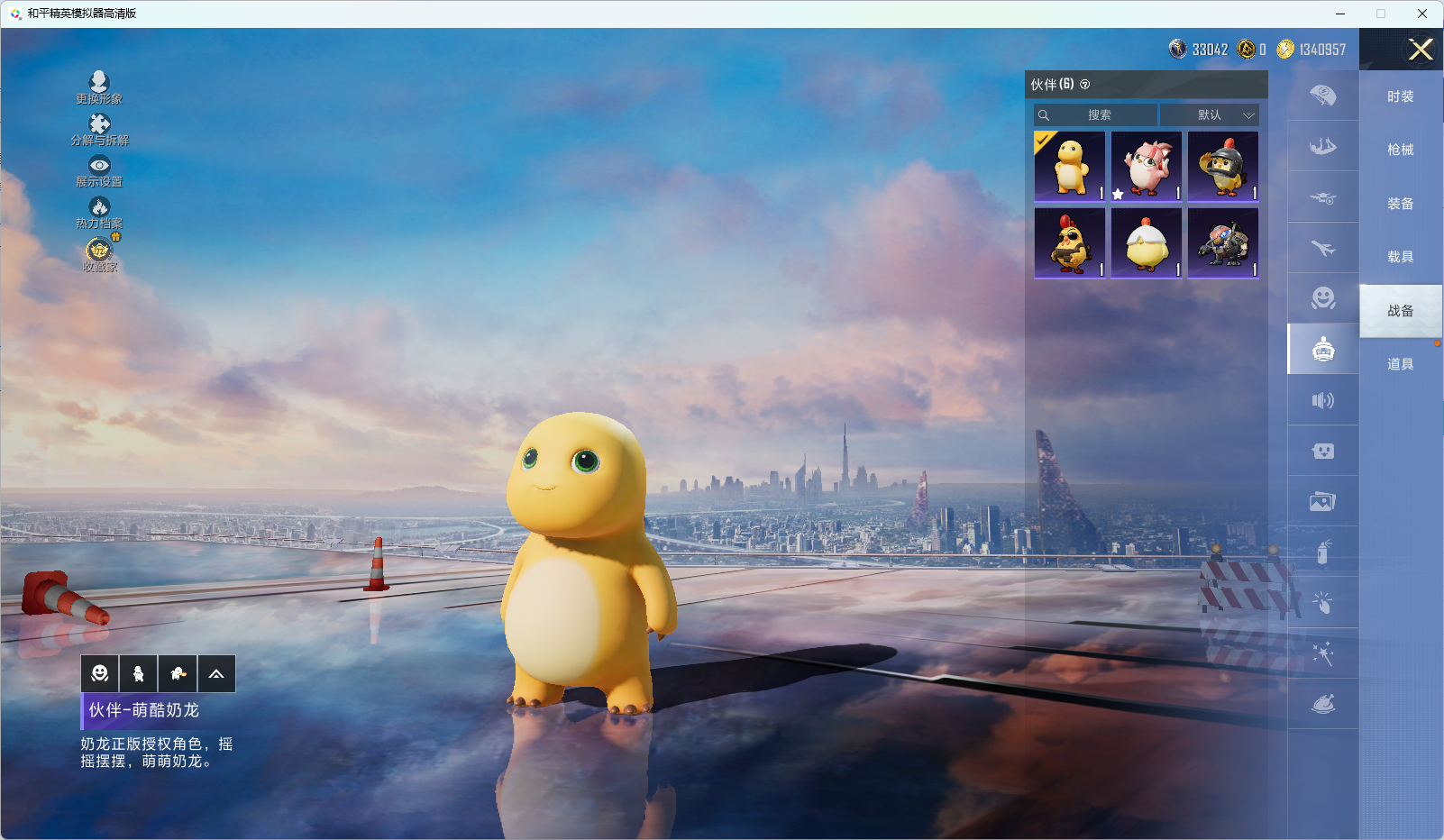
Task: Switch to the 时装 tab
Action: (x=1400, y=96)
